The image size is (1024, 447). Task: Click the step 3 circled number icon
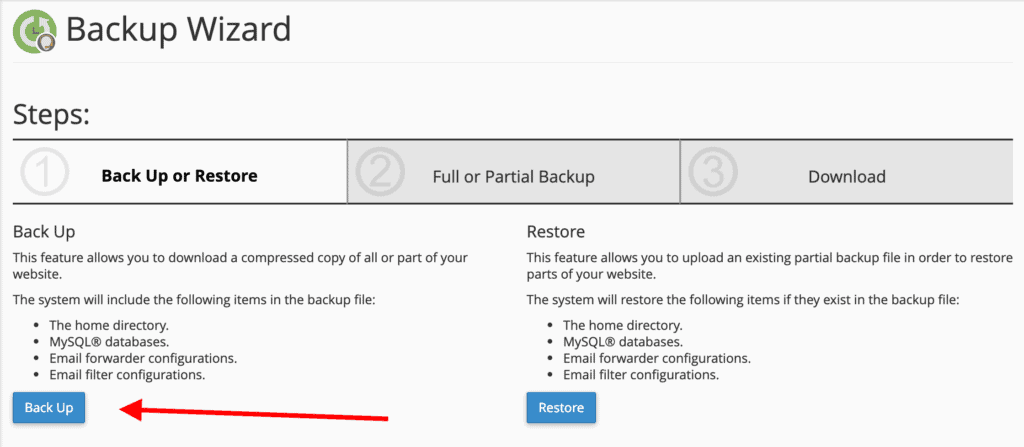pyautogui.click(x=712, y=176)
